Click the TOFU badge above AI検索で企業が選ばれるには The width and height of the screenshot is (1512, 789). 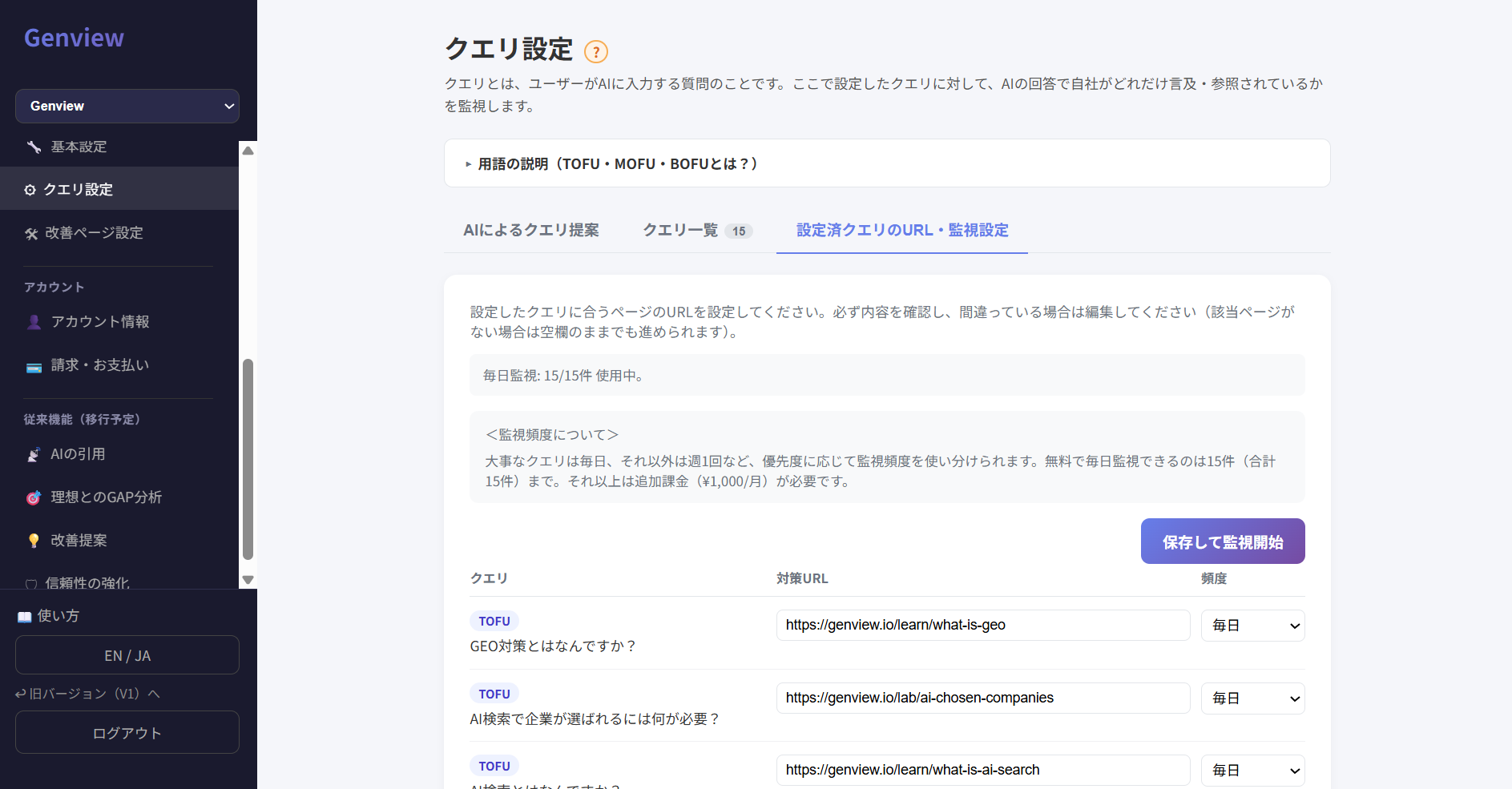(494, 694)
